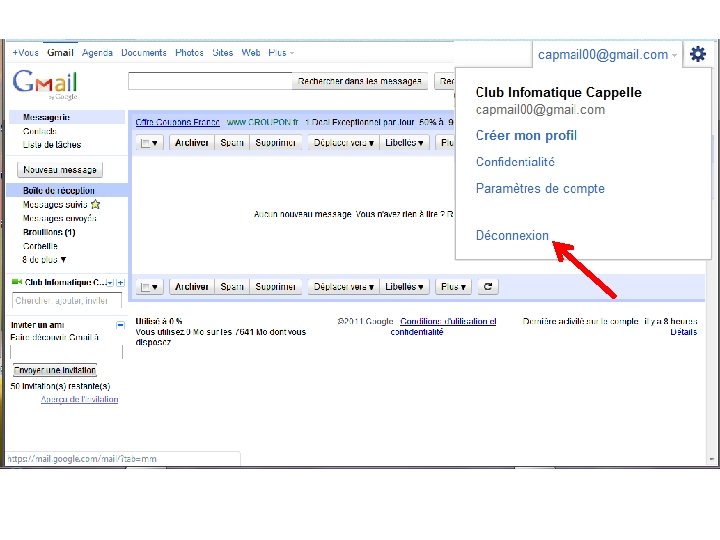Screen dimensions: 720x540
Task: Click top Supprimer button
Action: pyautogui.click(x=276, y=143)
